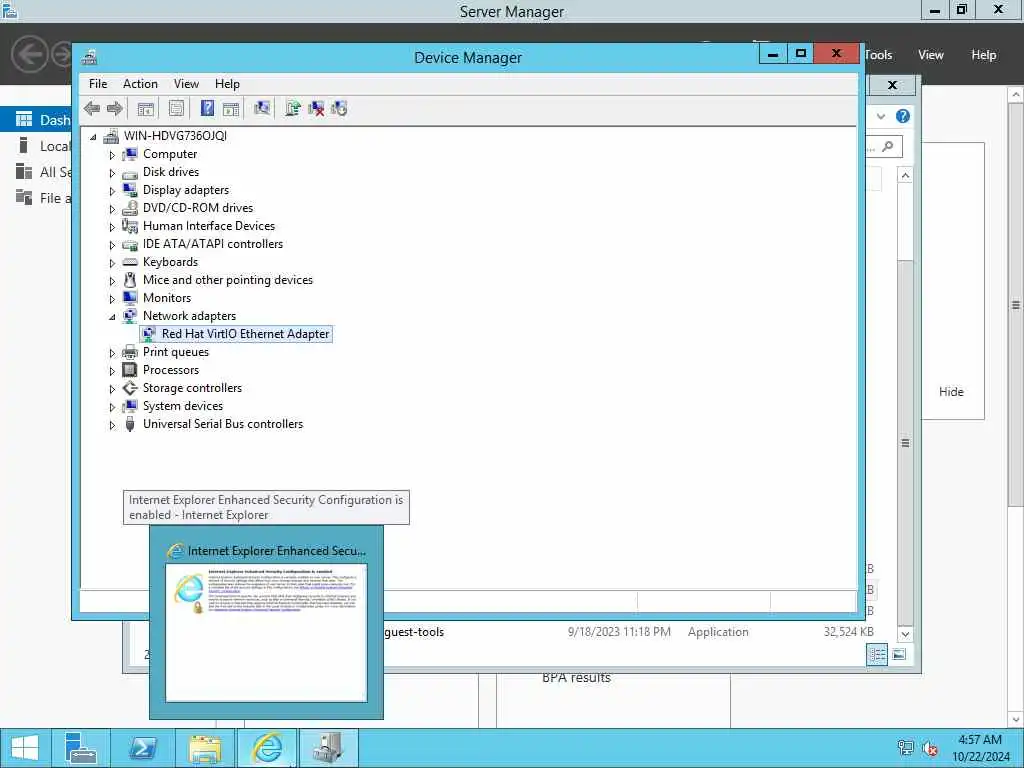Click the Hide link in Server Manager

tap(951, 392)
